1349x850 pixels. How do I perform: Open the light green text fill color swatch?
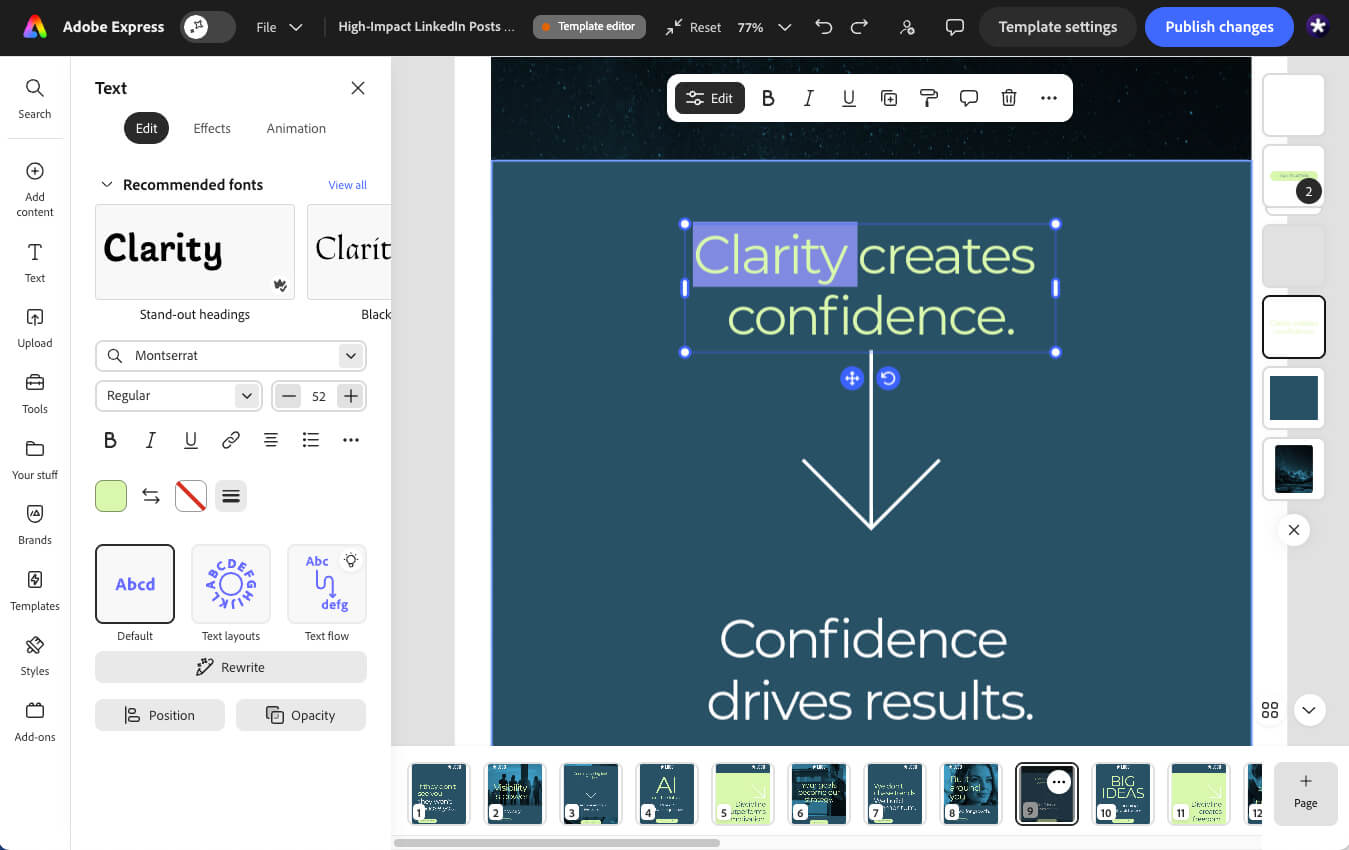[111, 496]
